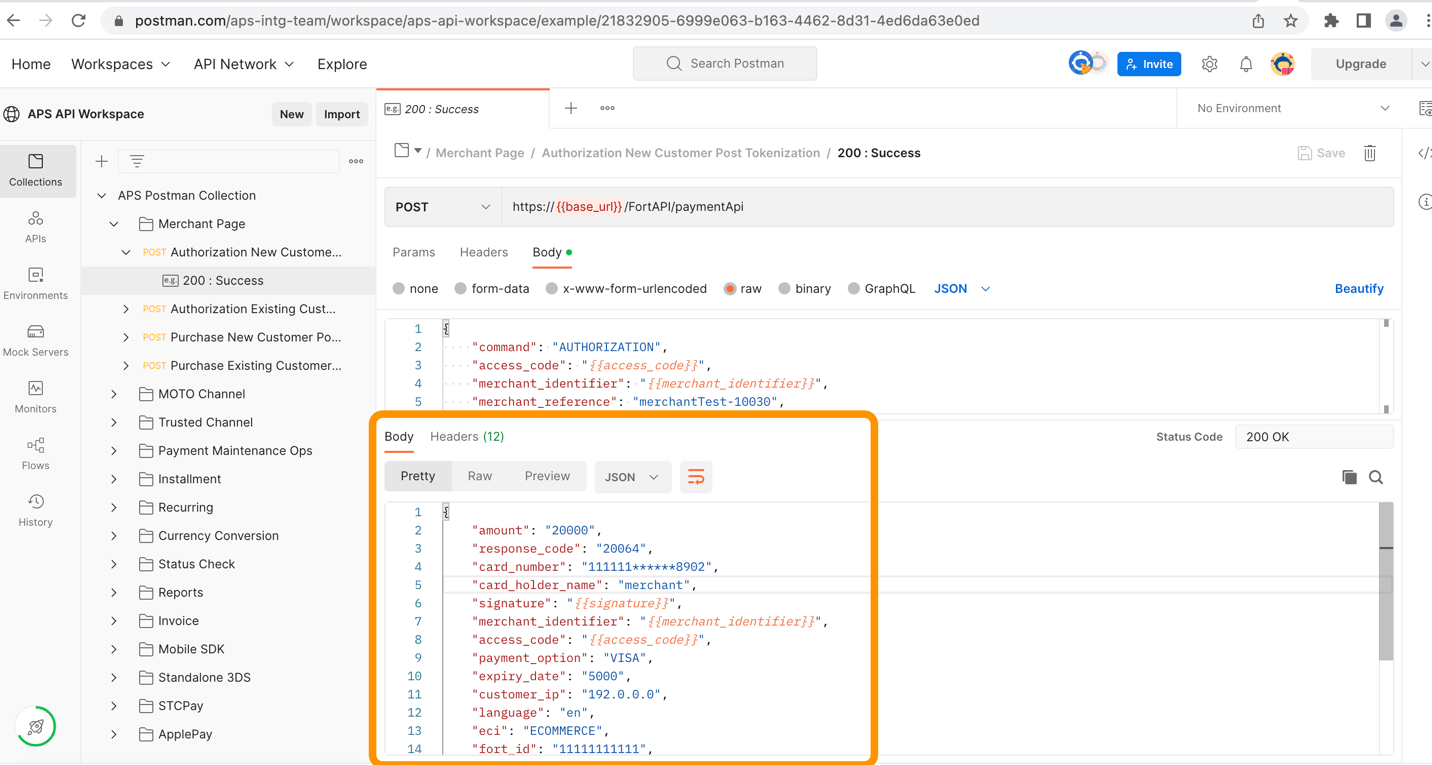Open the Mock Servers sidebar icon
The image size is (1432, 765).
(35, 340)
